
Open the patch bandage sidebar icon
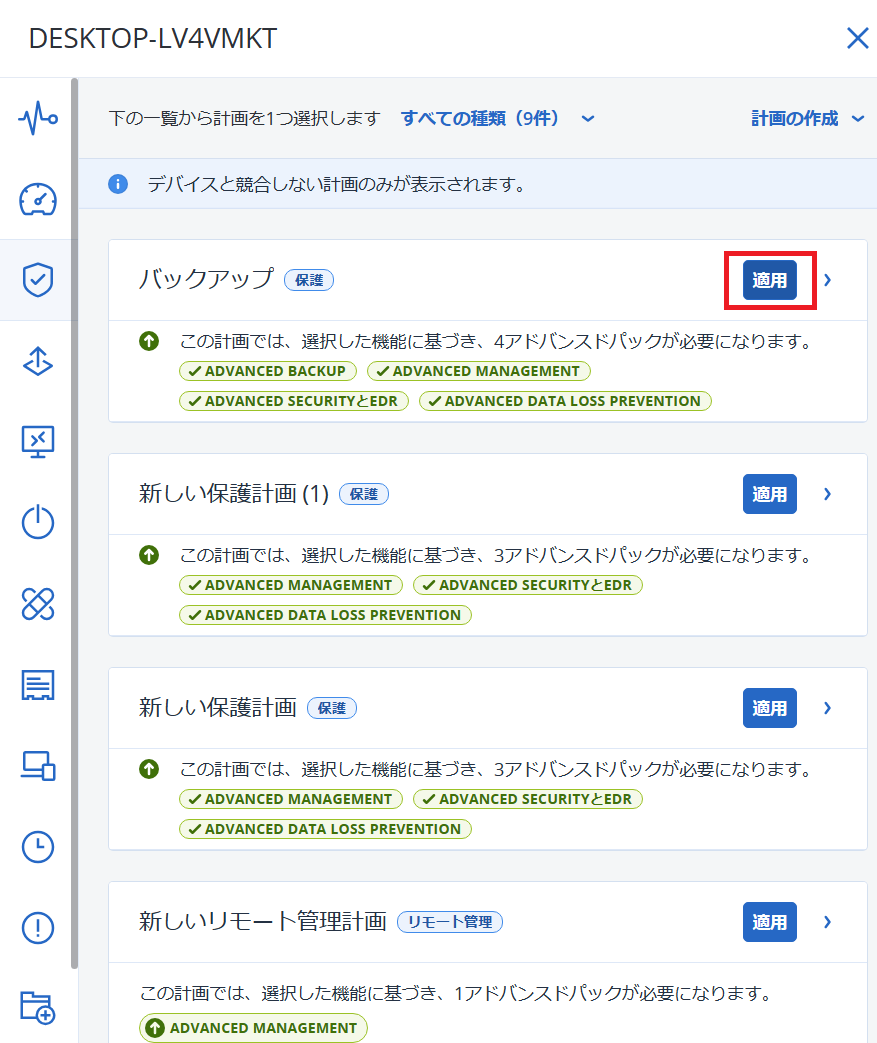tap(38, 603)
